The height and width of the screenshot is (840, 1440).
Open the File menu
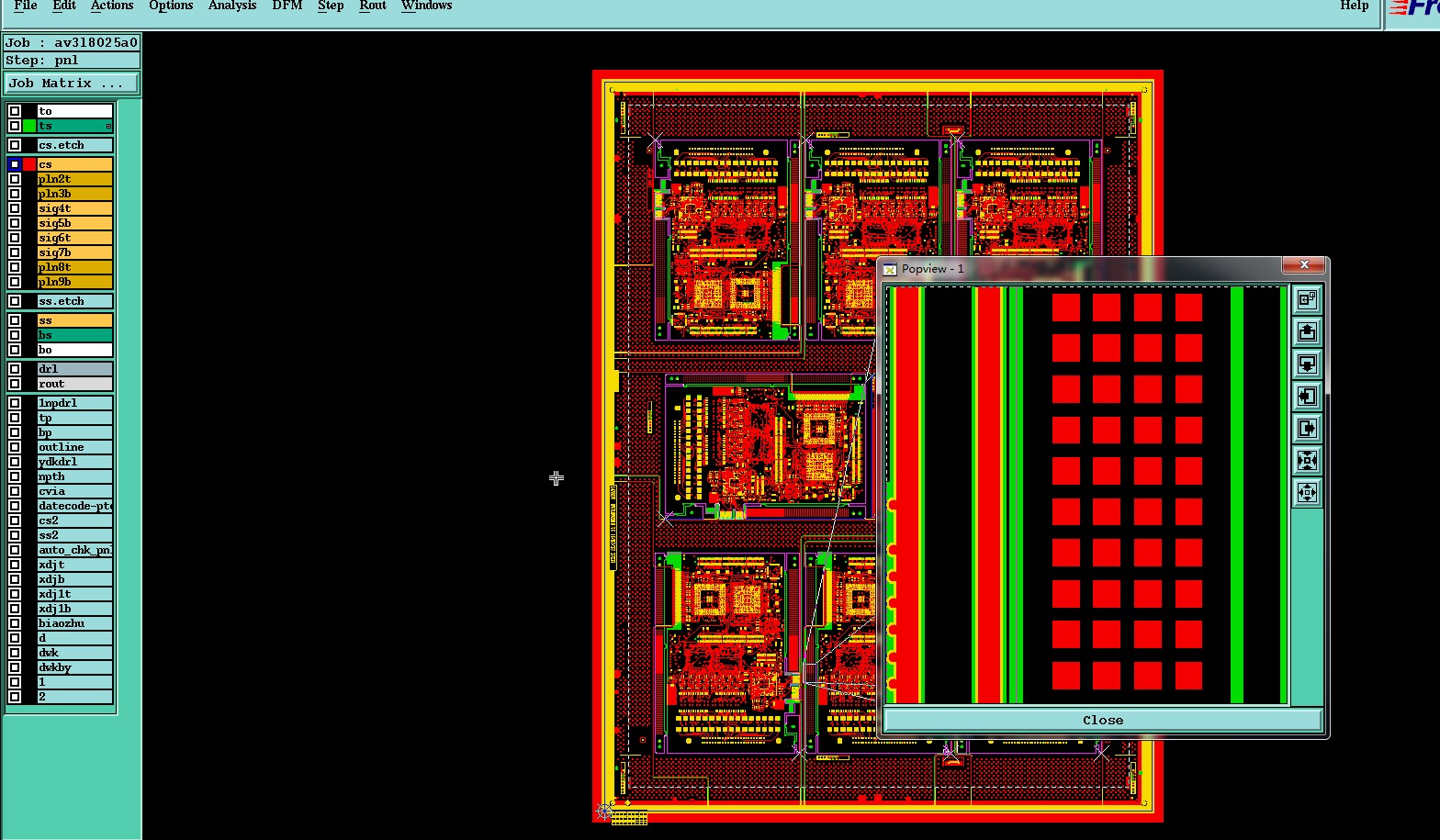[26, 6]
